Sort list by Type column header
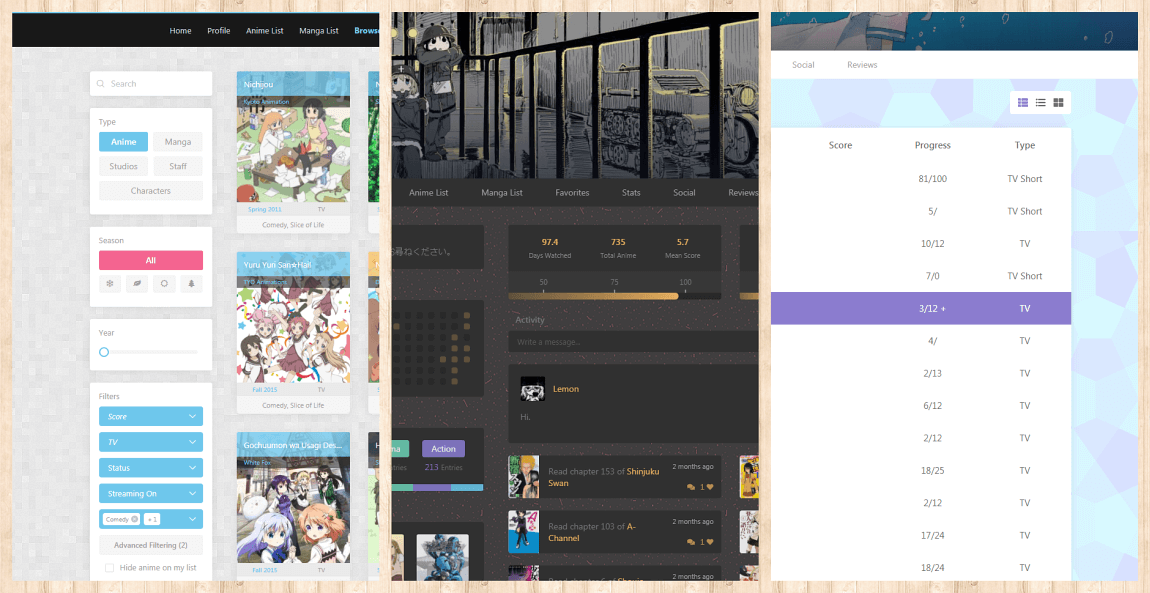1150x593 pixels. [1025, 145]
